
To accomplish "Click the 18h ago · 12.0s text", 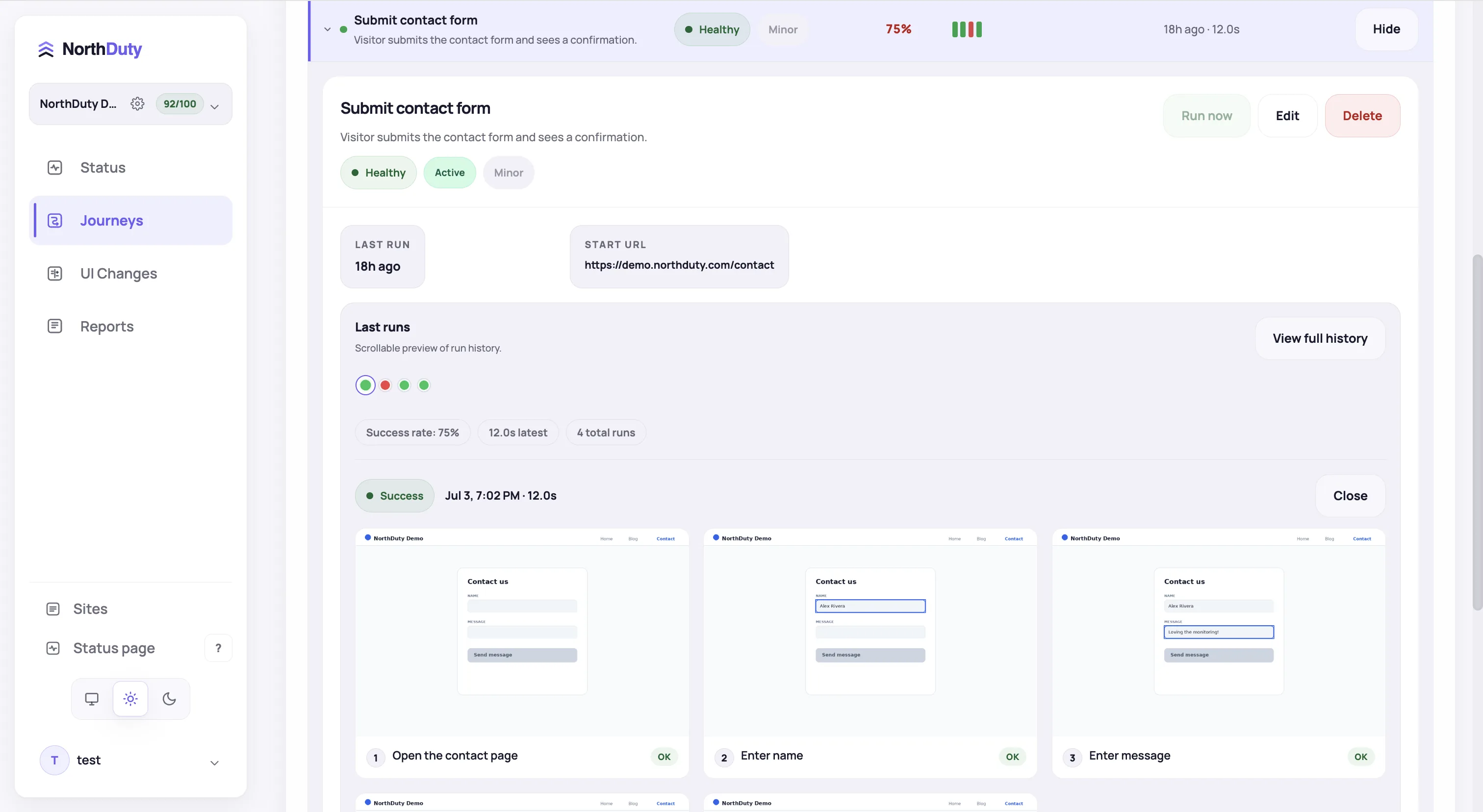I will [x=1201, y=29].
